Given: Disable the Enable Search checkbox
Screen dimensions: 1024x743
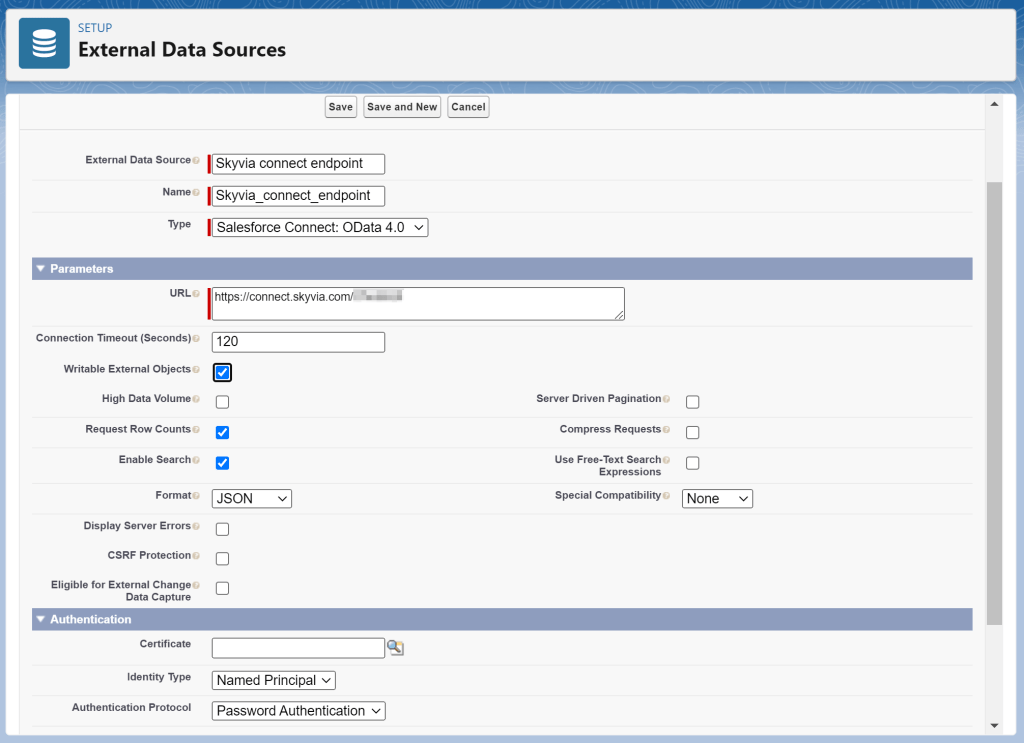Looking at the screenshot, I should pos(221,462).
